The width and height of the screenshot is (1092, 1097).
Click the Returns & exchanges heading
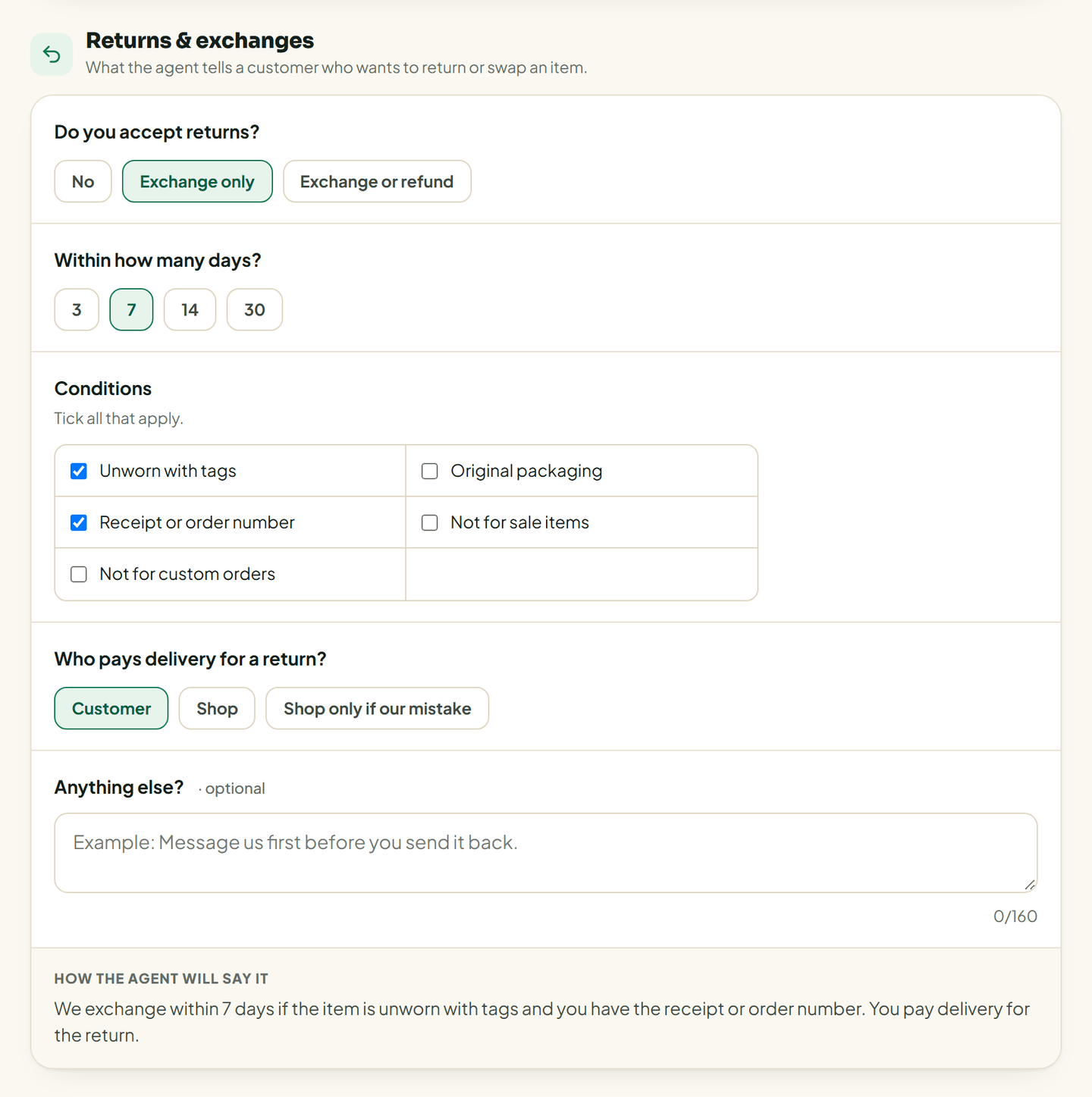pos(200,40)
